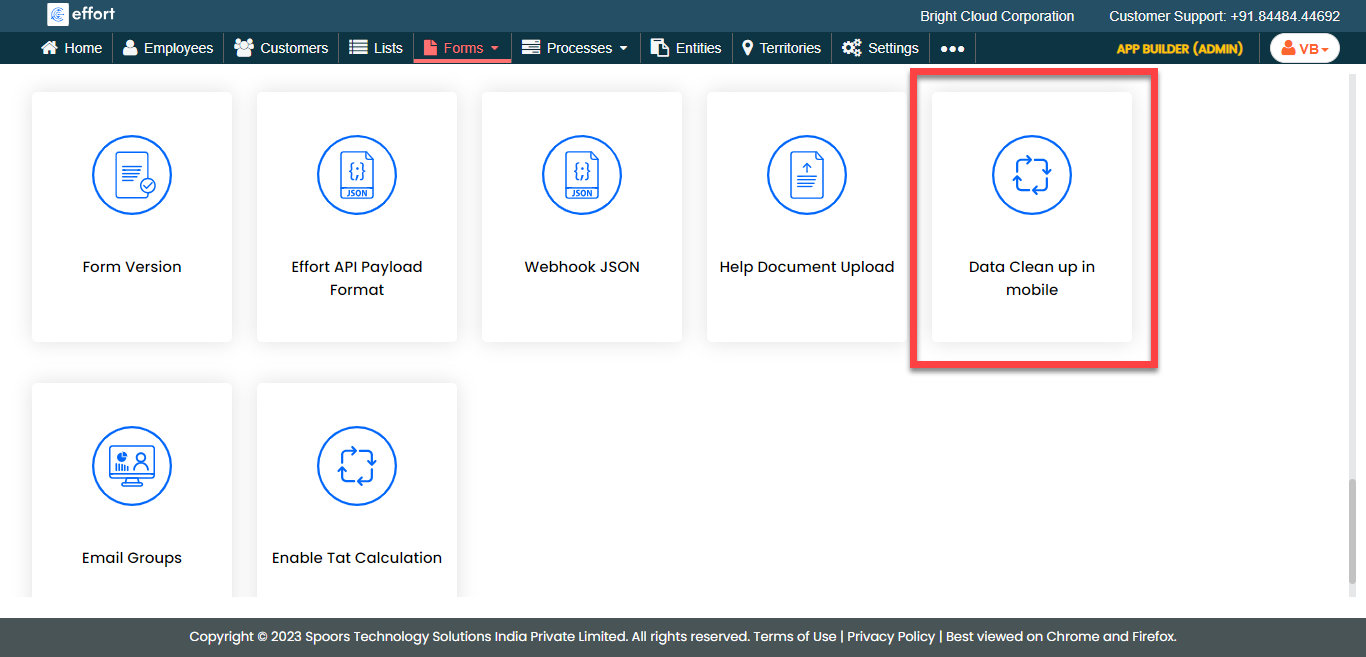Open the VB user profile dropdown

click(1304, 48)
